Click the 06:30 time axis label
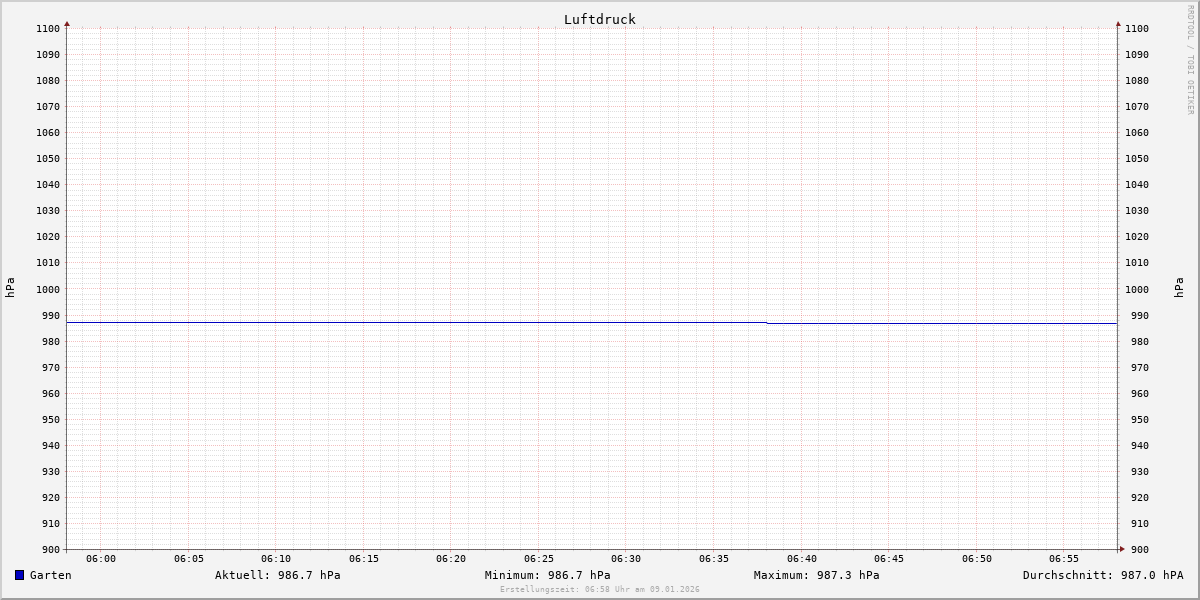Screen dimensions: 1200x600 [626, 559]
